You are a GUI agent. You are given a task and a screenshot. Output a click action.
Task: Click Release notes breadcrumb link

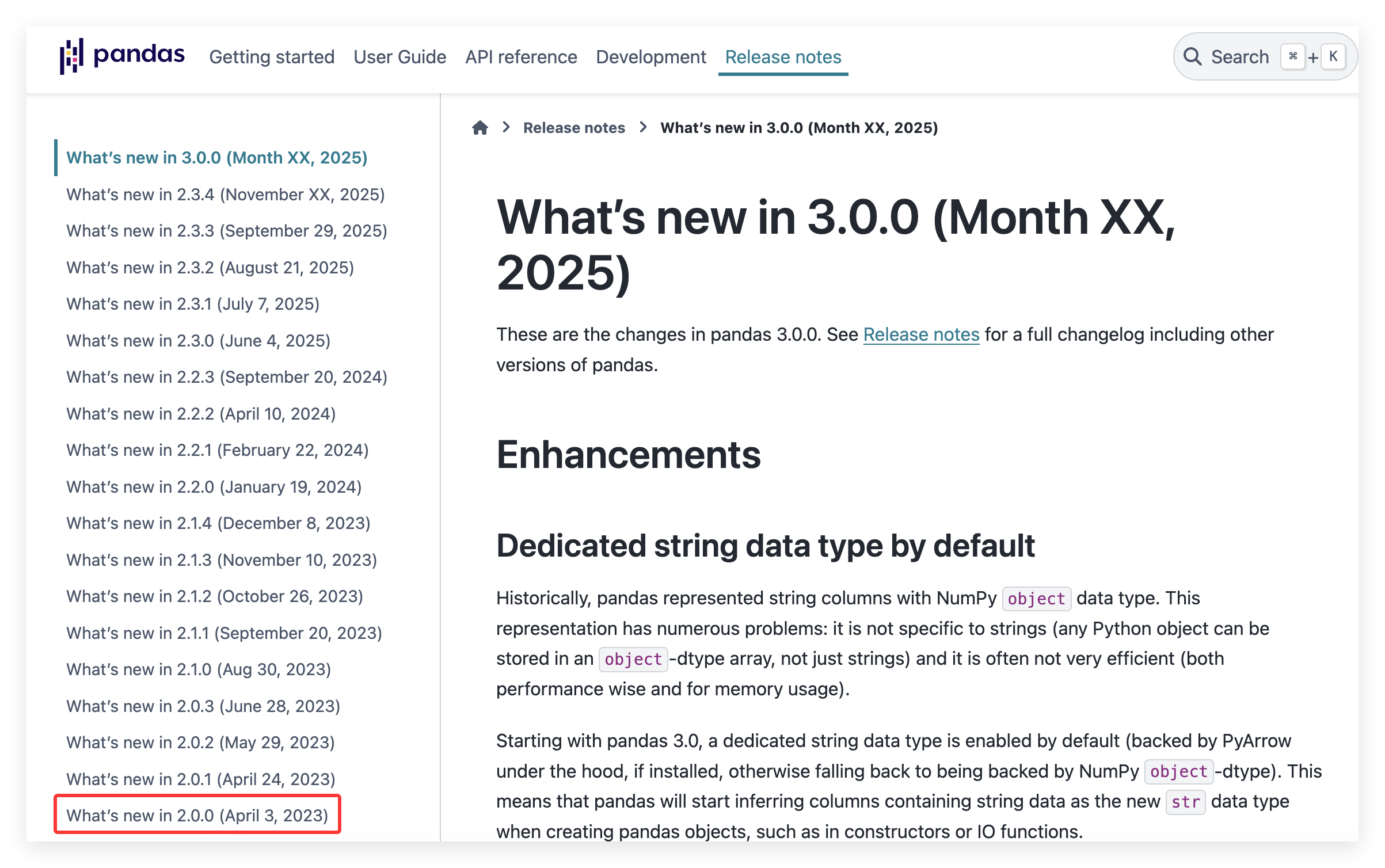573,128
